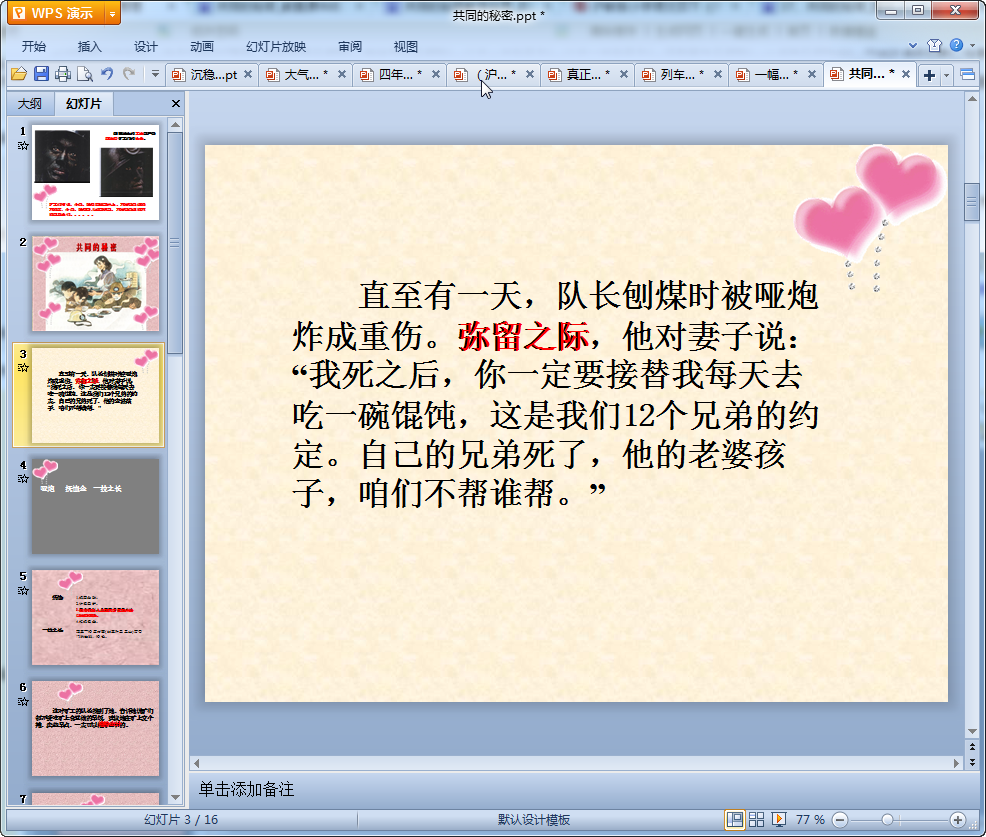Open Print Preview from quick toolbar
986x837 pixels.
click(x=85, y=74)
